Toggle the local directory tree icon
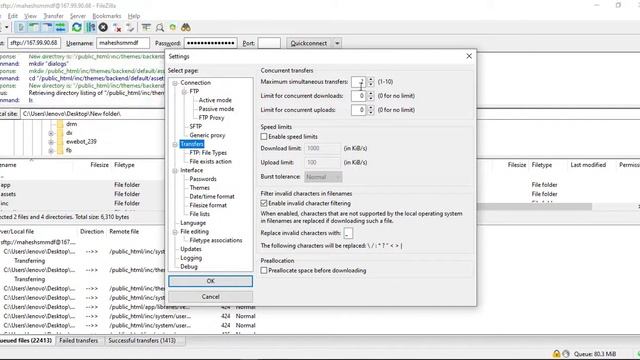The image size is (640, 360). 34,27
